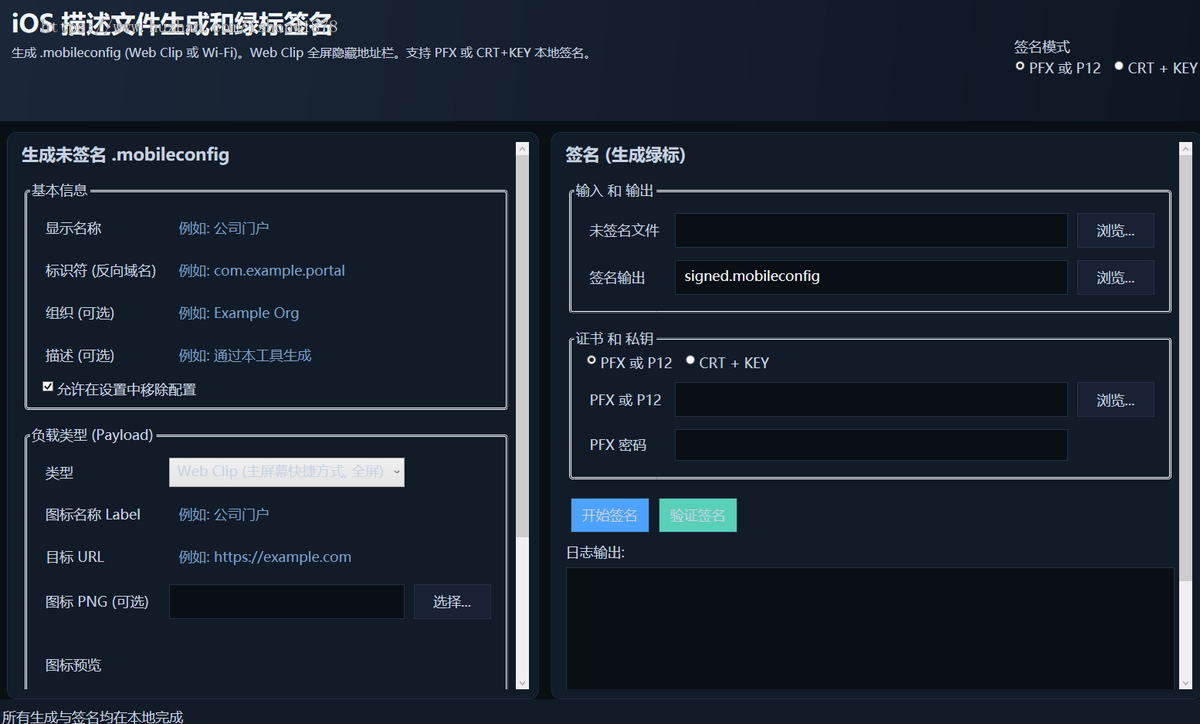Click the 验证签名 button
This screenshot has width=1200, height=724.
698,515
